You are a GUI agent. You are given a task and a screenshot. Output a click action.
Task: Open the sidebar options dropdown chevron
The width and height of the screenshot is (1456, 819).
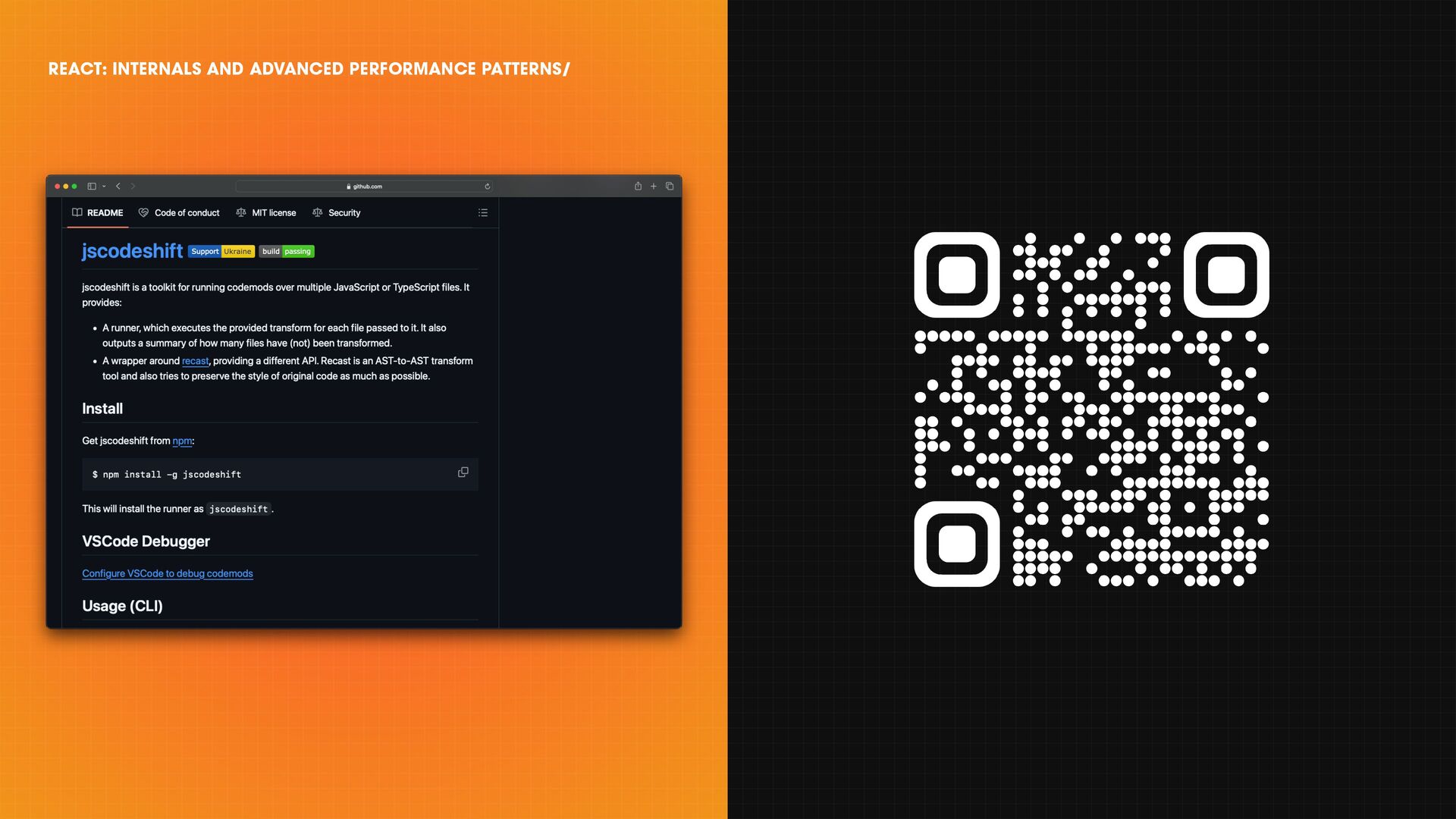[104, 187]
